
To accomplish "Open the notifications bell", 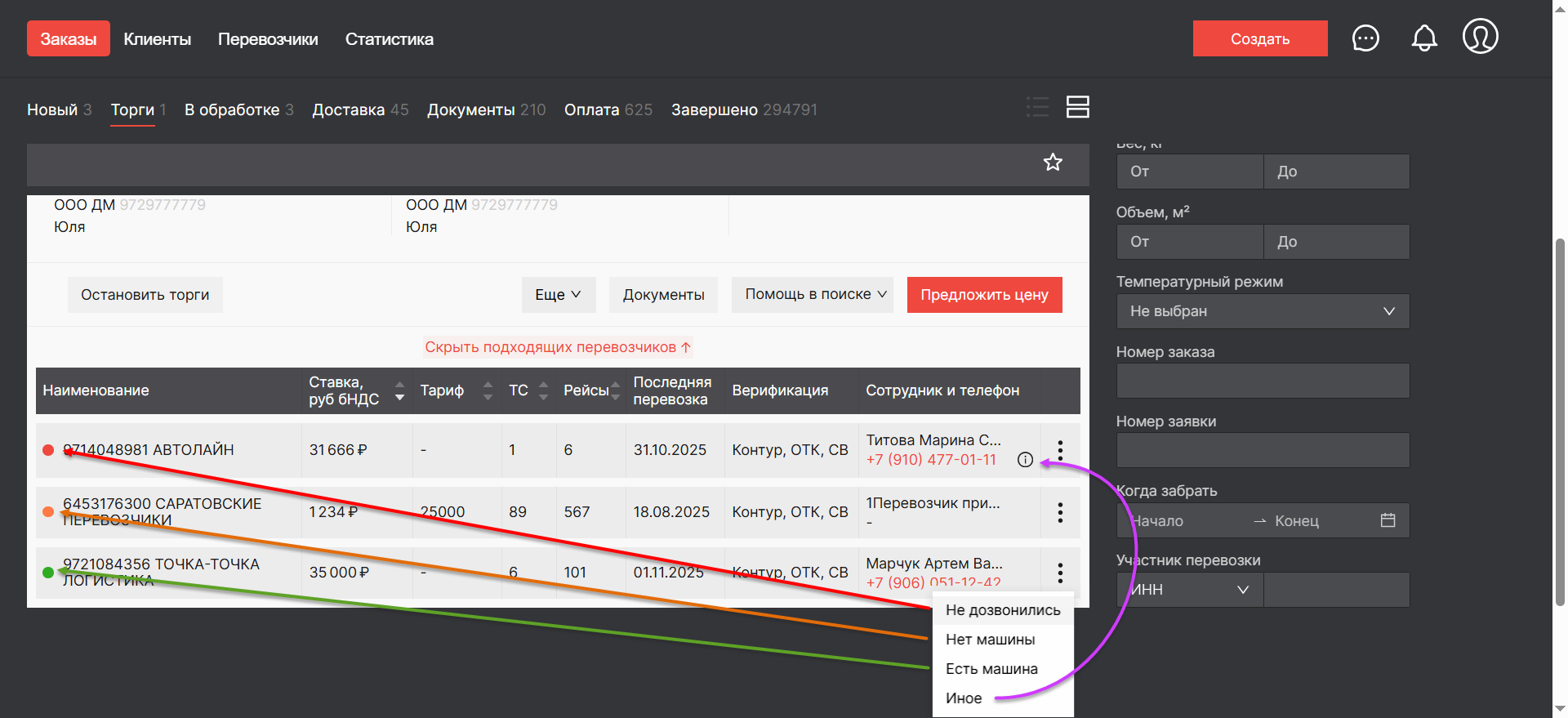I will click(x=1424, y=38).
